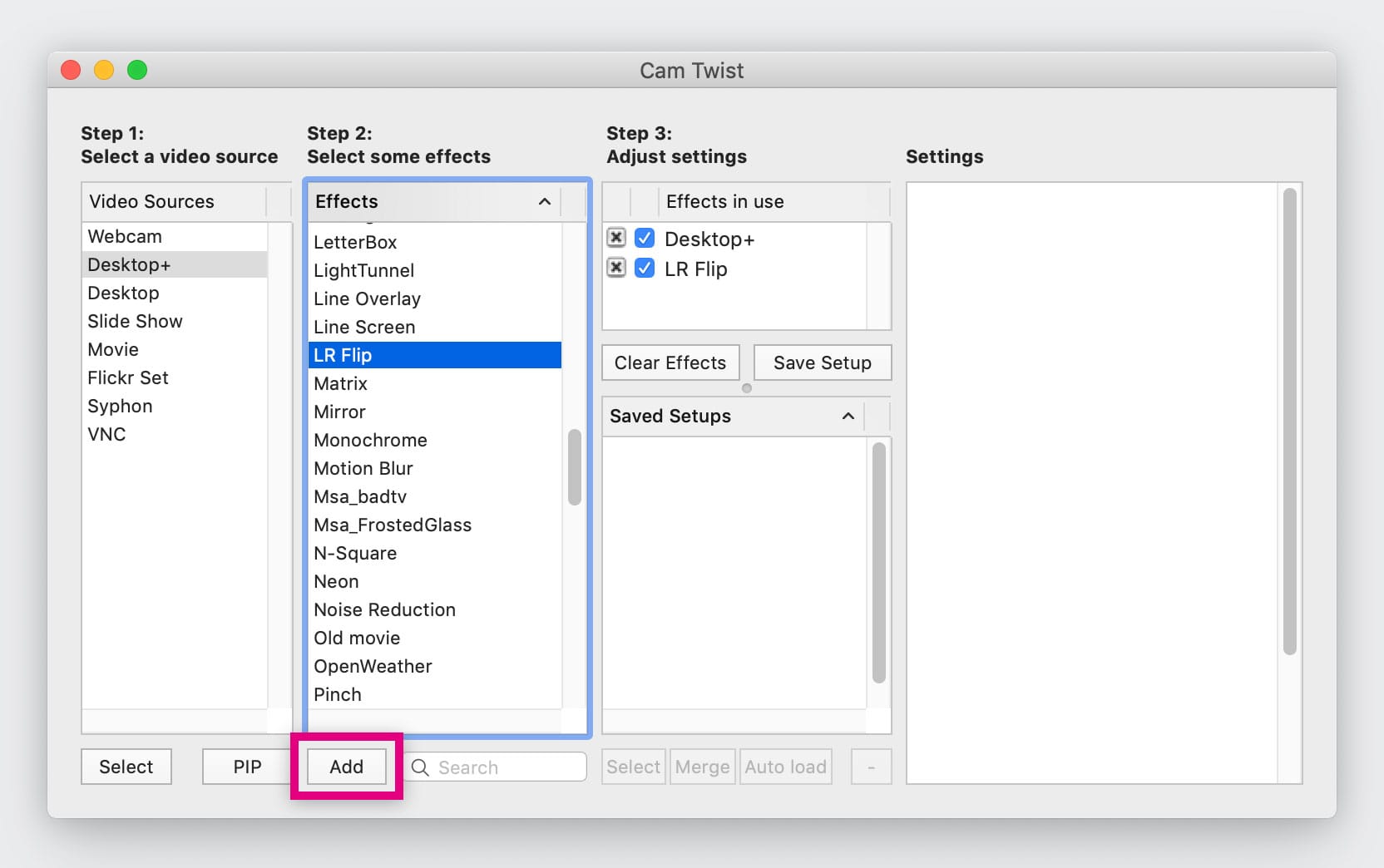Select Msa_badtv effect

point(435,496)
